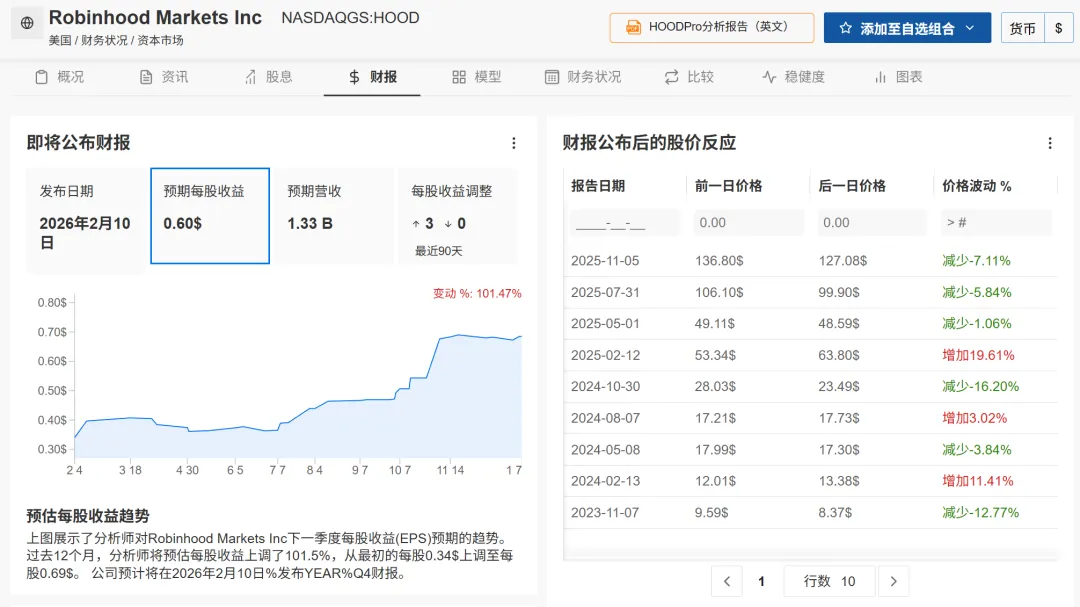
Task: Focus the report date filter field
Action: coord(625,223)
